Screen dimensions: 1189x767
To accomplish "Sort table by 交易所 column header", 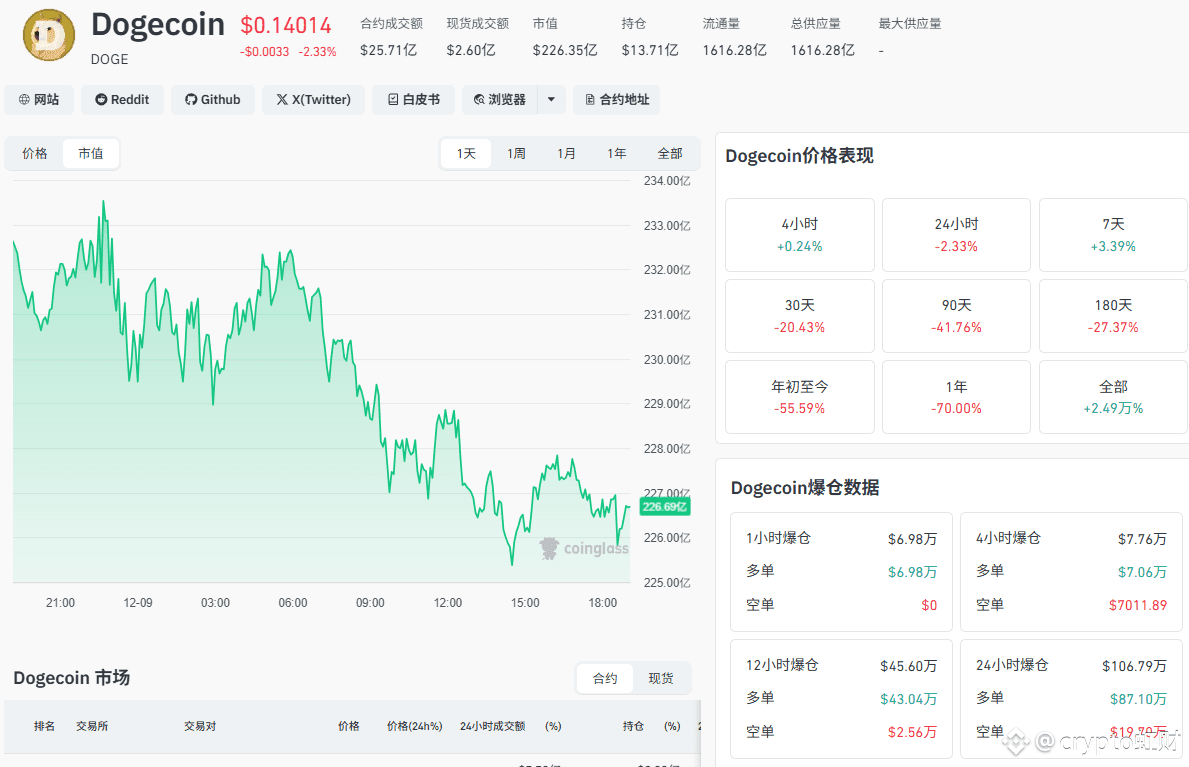I will pos(92,726).
